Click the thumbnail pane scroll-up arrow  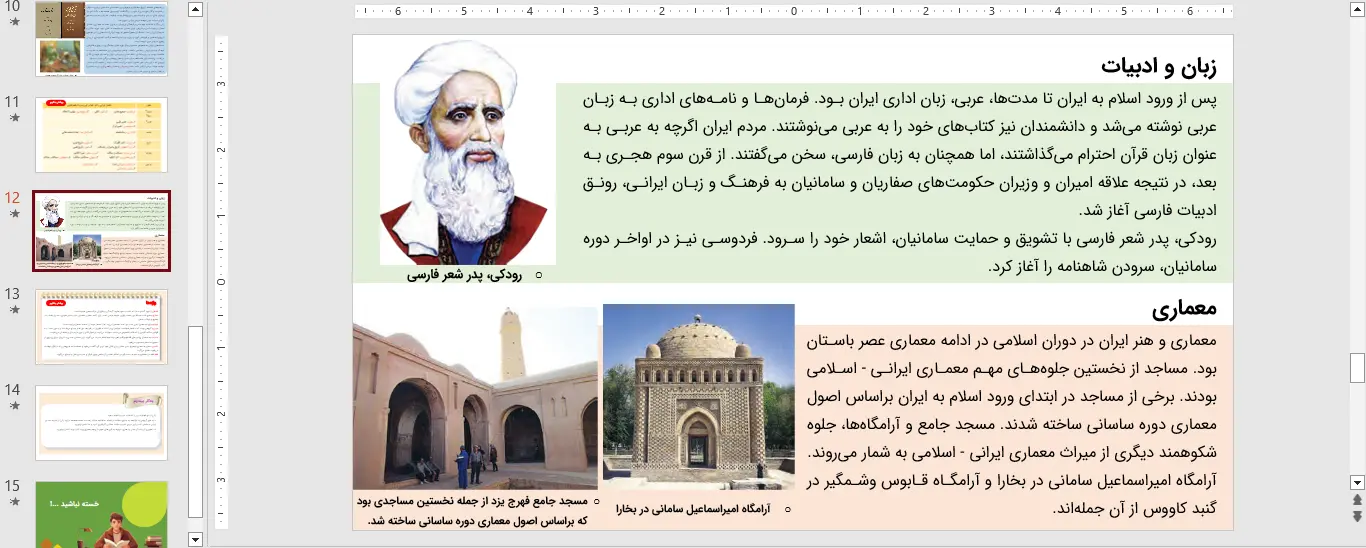click(x=196, y=10)
